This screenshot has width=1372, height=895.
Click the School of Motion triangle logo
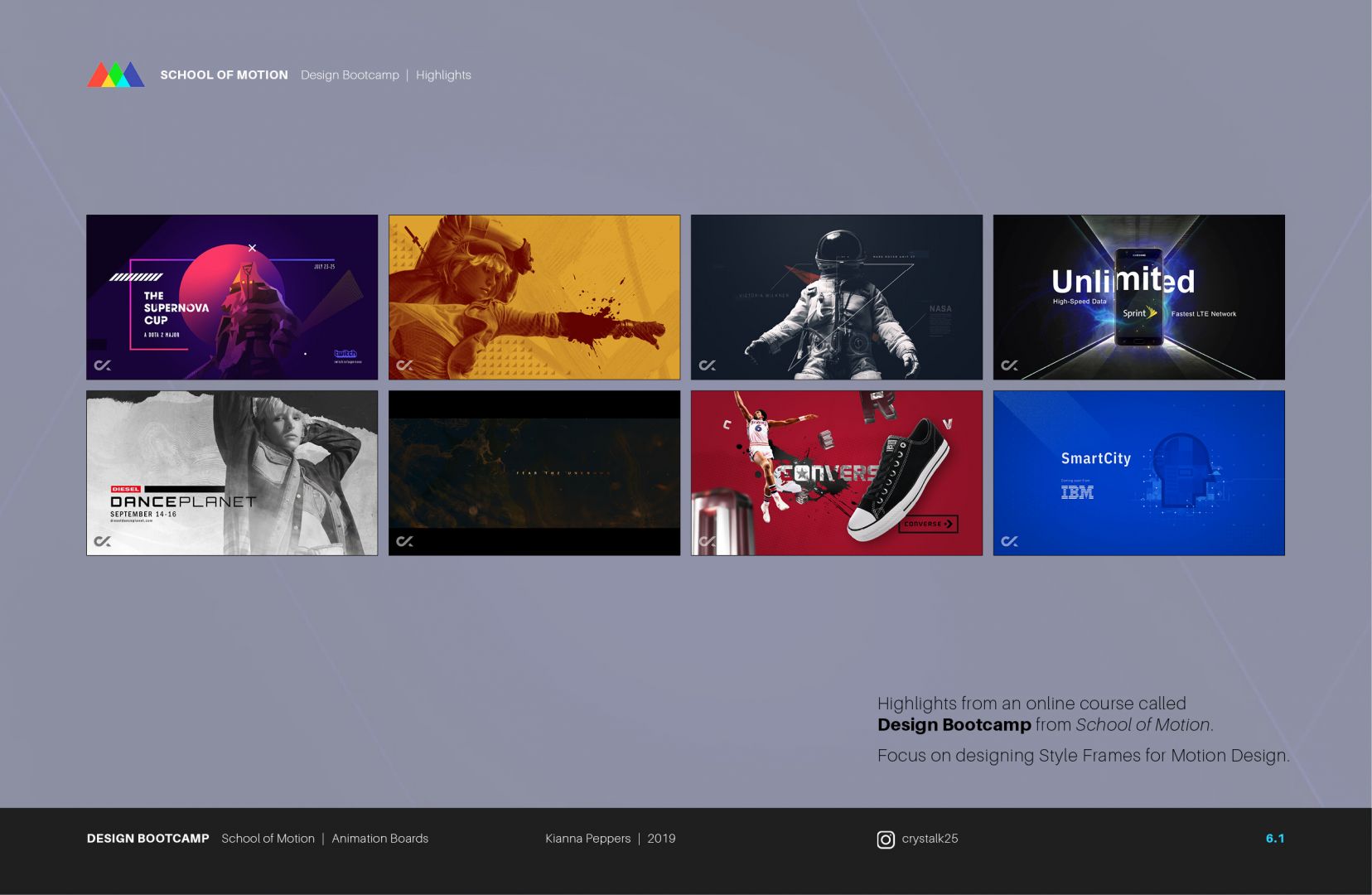point(116,75)
